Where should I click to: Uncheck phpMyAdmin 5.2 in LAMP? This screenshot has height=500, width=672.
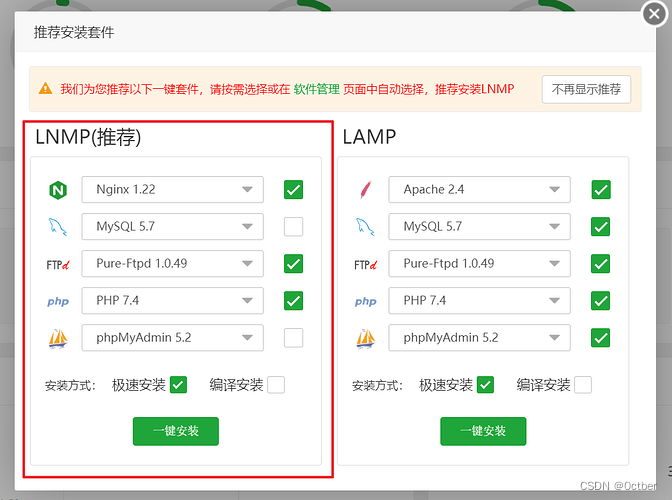[601, 338]
